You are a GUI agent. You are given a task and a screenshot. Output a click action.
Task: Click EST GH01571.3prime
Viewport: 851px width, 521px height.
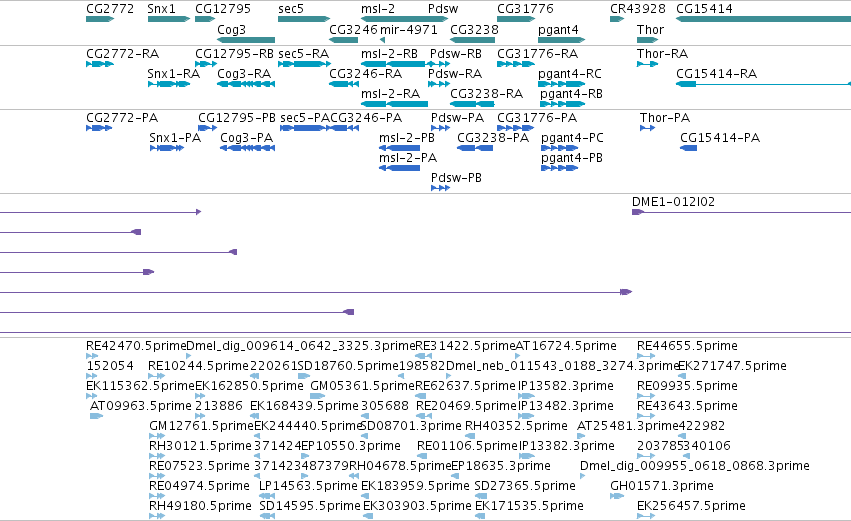point(617,496)
